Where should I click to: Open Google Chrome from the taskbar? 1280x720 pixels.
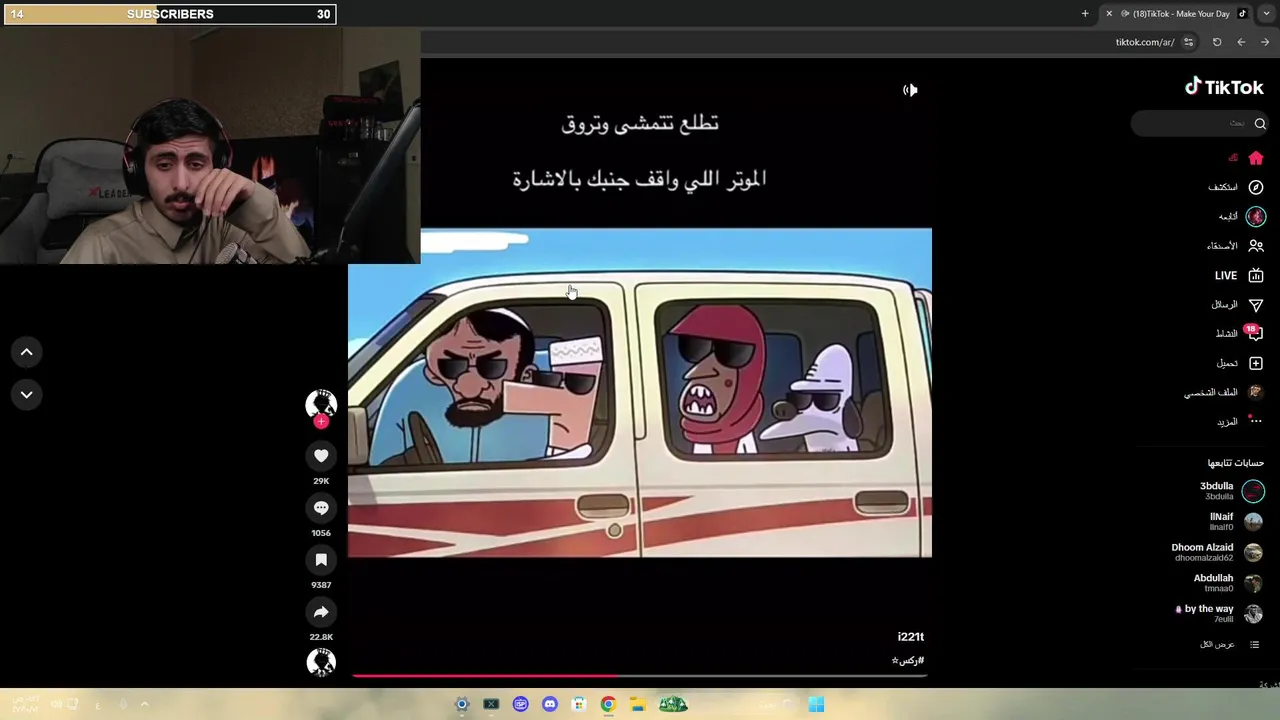pos(608,705)
